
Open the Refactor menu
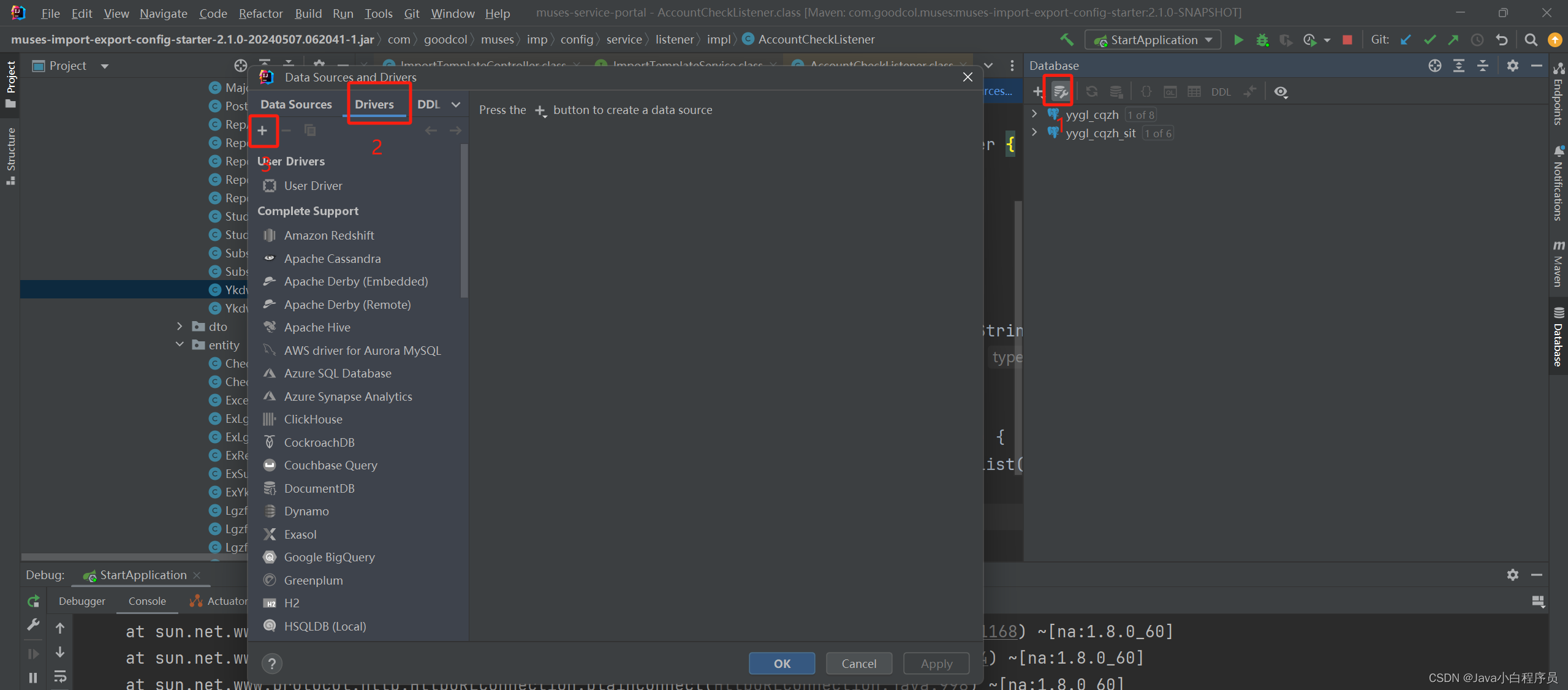[x=260, y=13]
